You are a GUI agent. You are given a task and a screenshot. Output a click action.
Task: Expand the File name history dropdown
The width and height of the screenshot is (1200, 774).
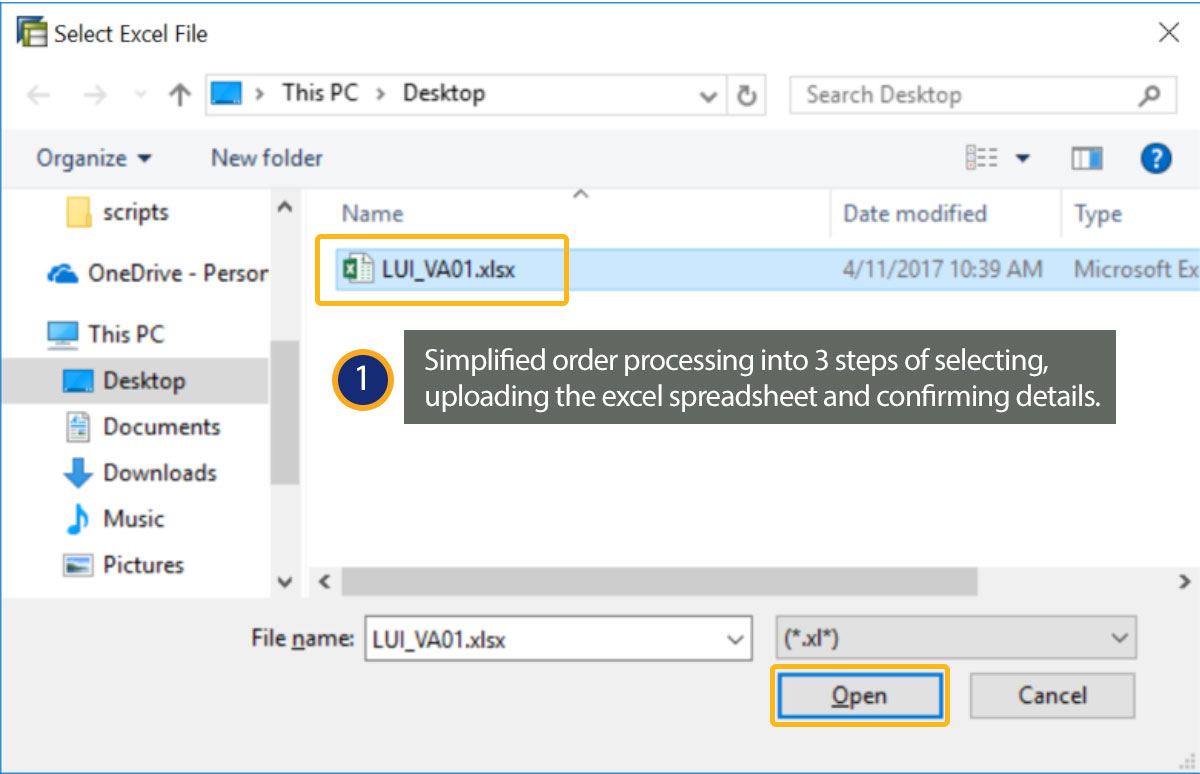point(736,639)
